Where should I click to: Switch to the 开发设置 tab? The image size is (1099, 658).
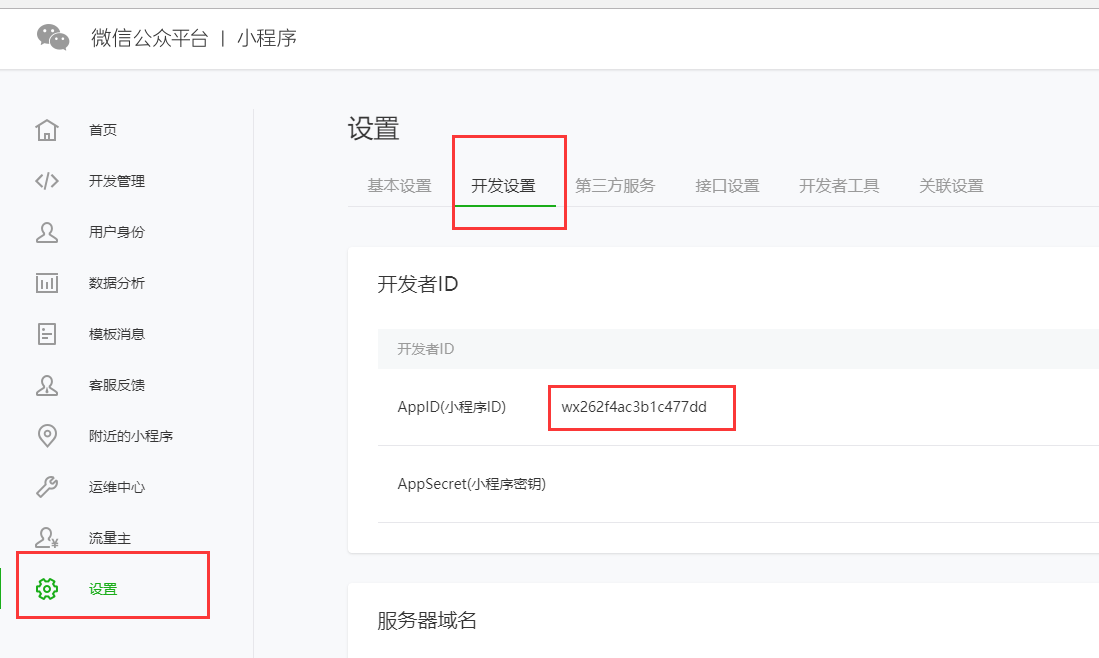point(503,186)
